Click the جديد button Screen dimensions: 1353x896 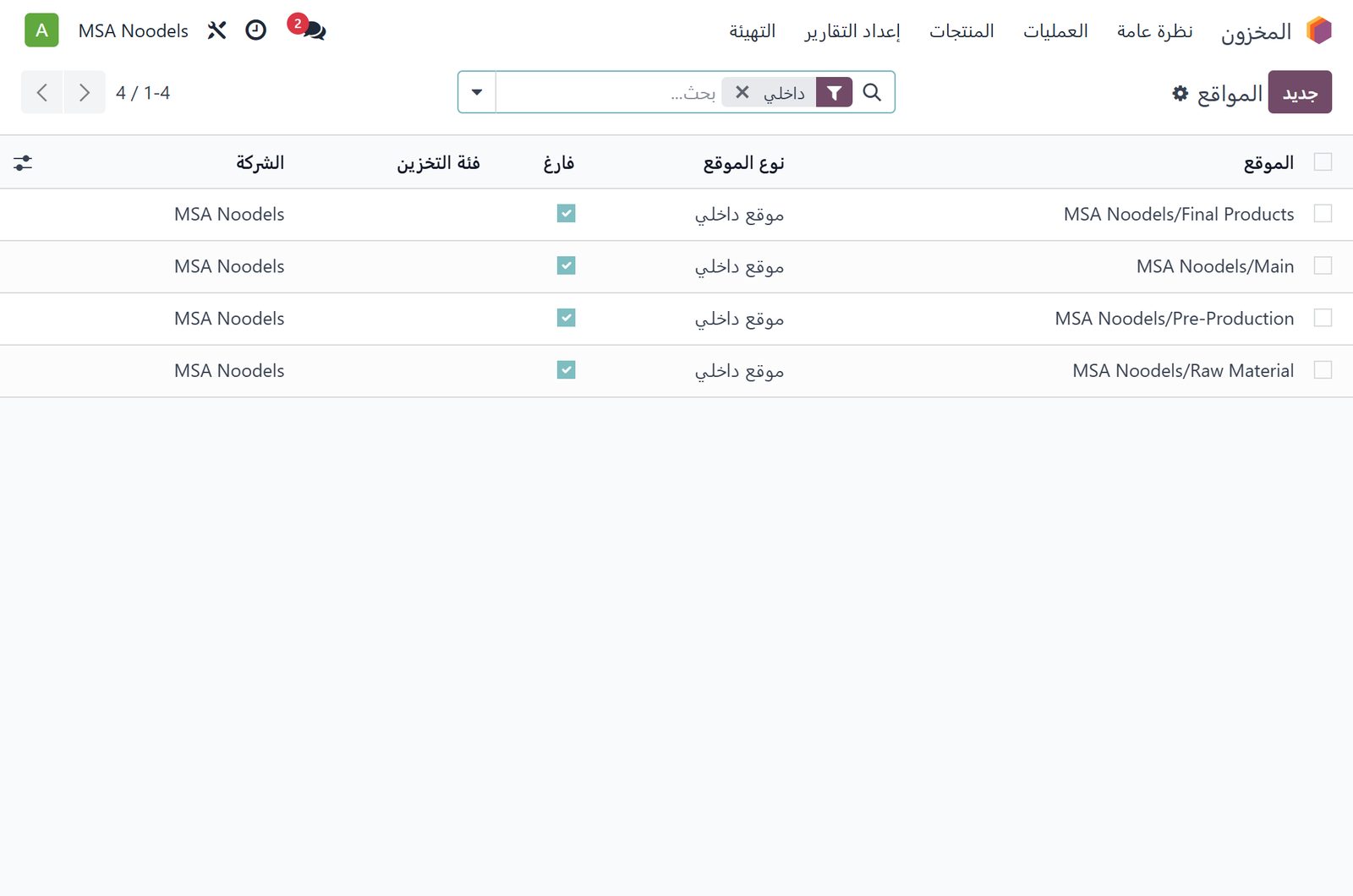click(1300, 92)
